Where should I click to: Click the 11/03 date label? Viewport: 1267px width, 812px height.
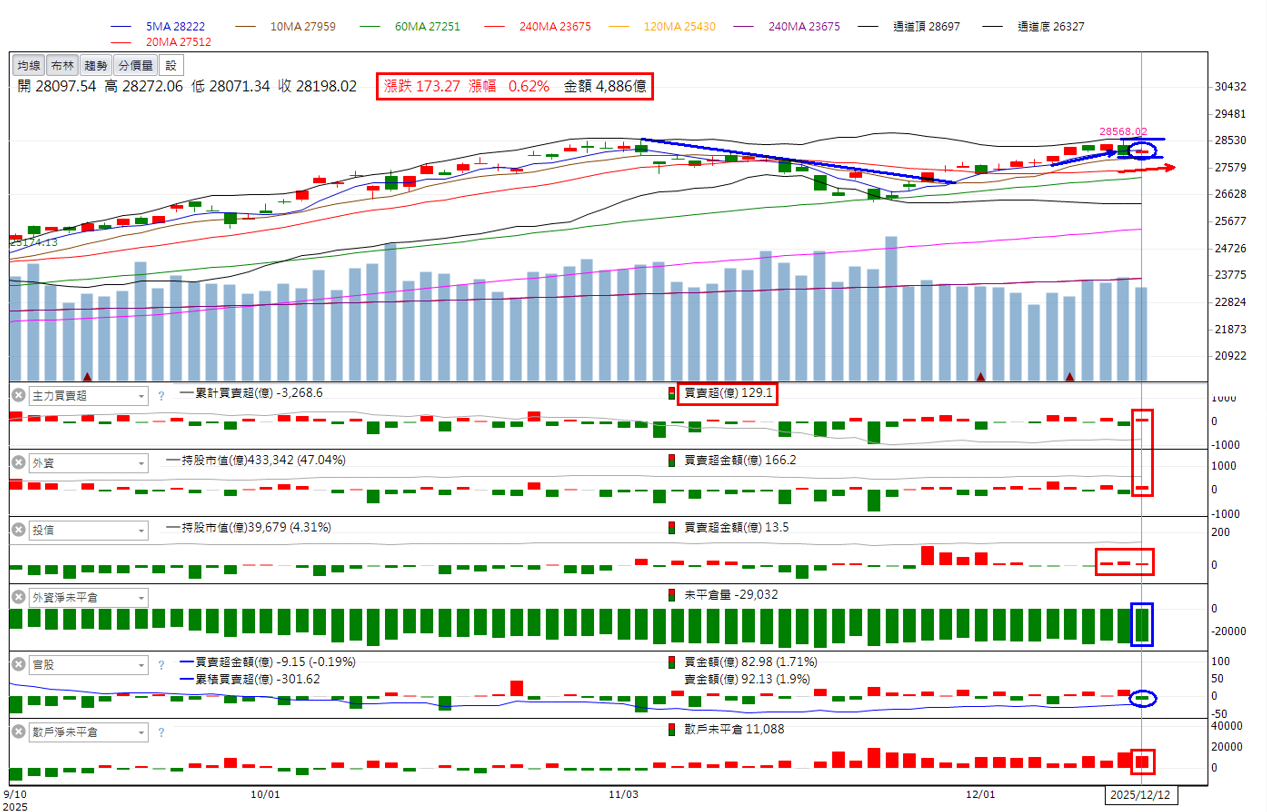tap(623, 795)
